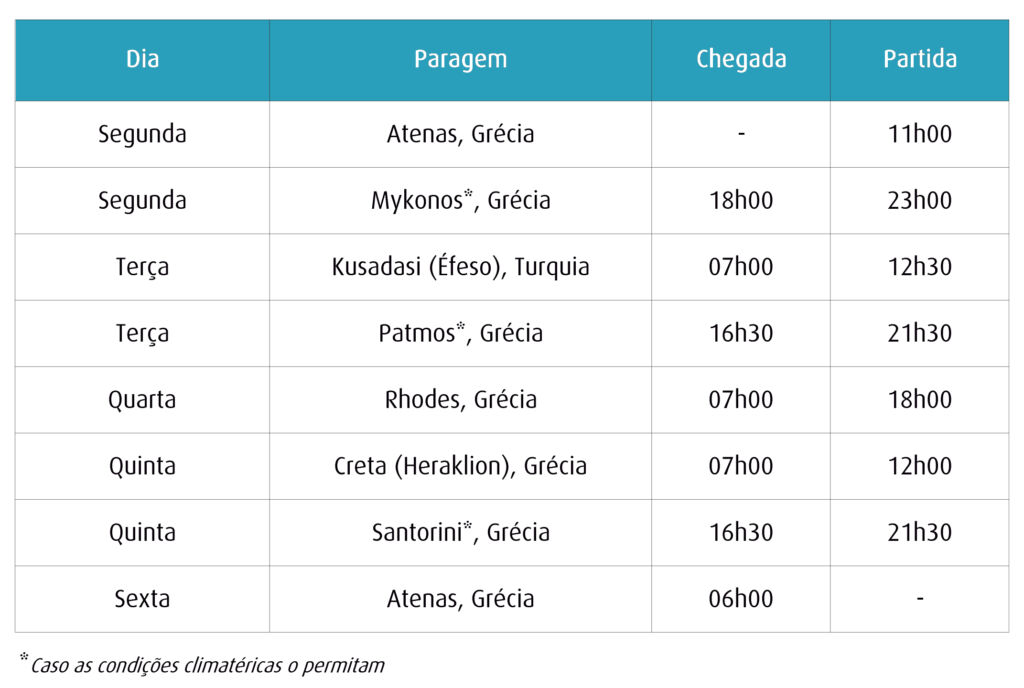Select the first Atenas, Grécia row
Viewport: 1024px width, 688px height.
[512, 134]
